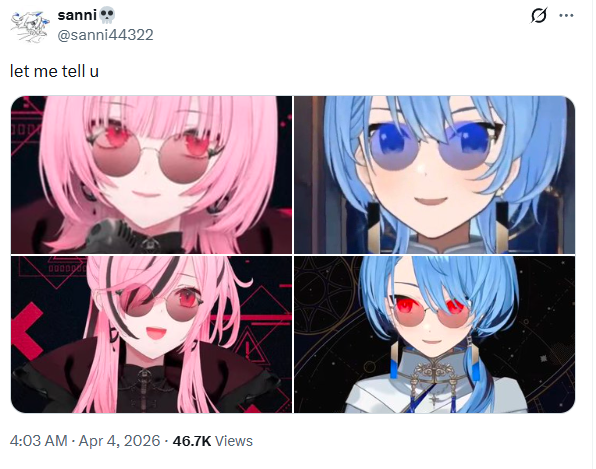Click the round sunglasses in the top-left image
This screenshot has width=596, height=469.
point(151,156)
